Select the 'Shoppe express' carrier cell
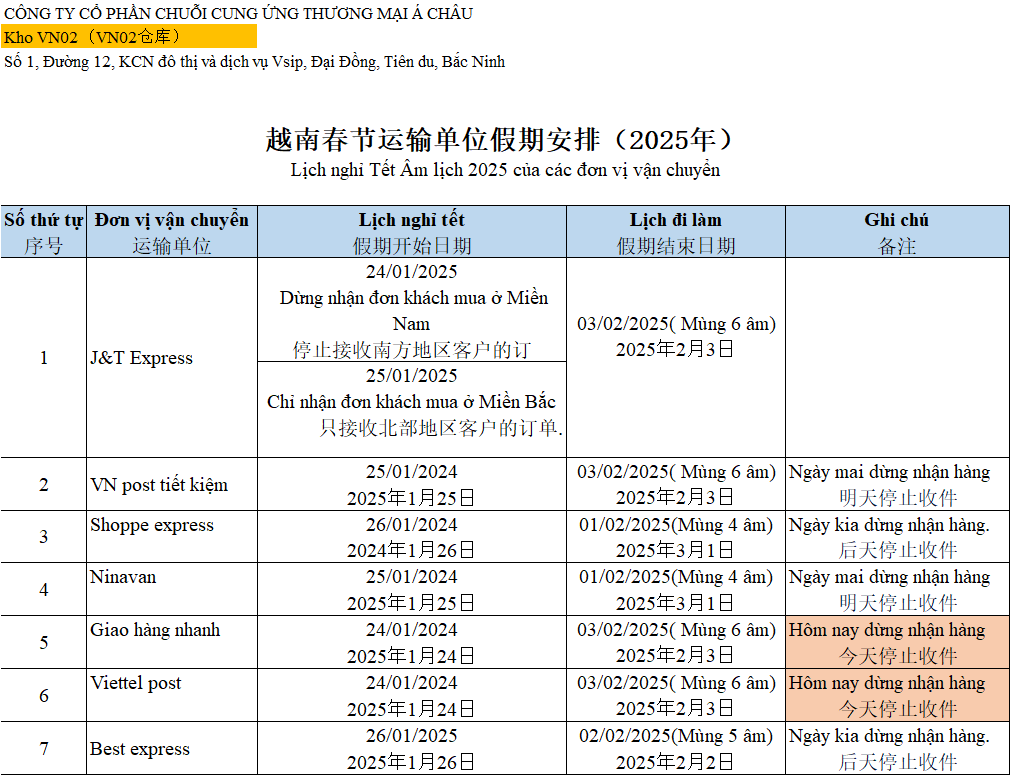1010x775 pixels. [x=172, y=537]
